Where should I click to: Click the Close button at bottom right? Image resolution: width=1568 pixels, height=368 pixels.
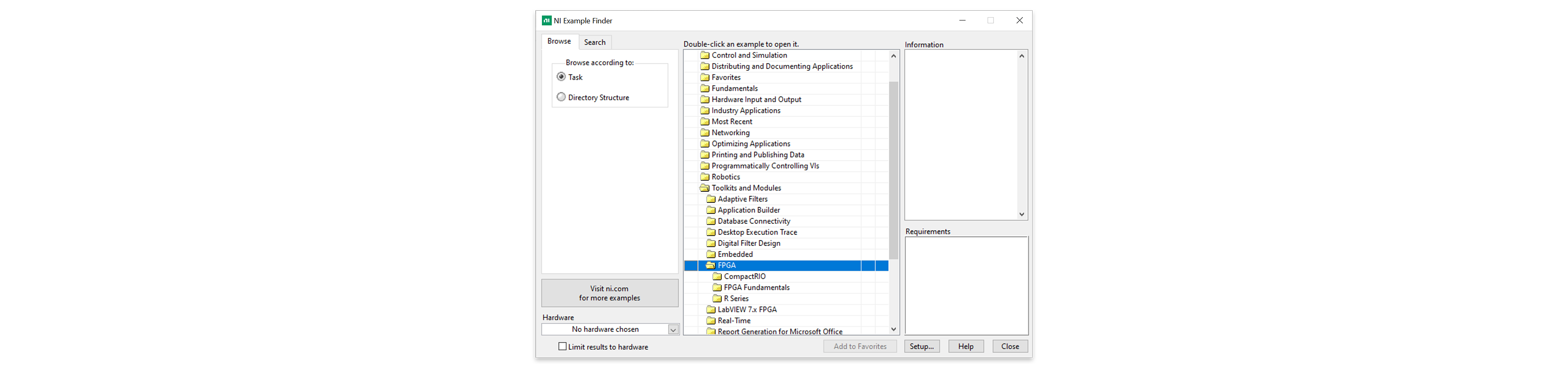1011,346
